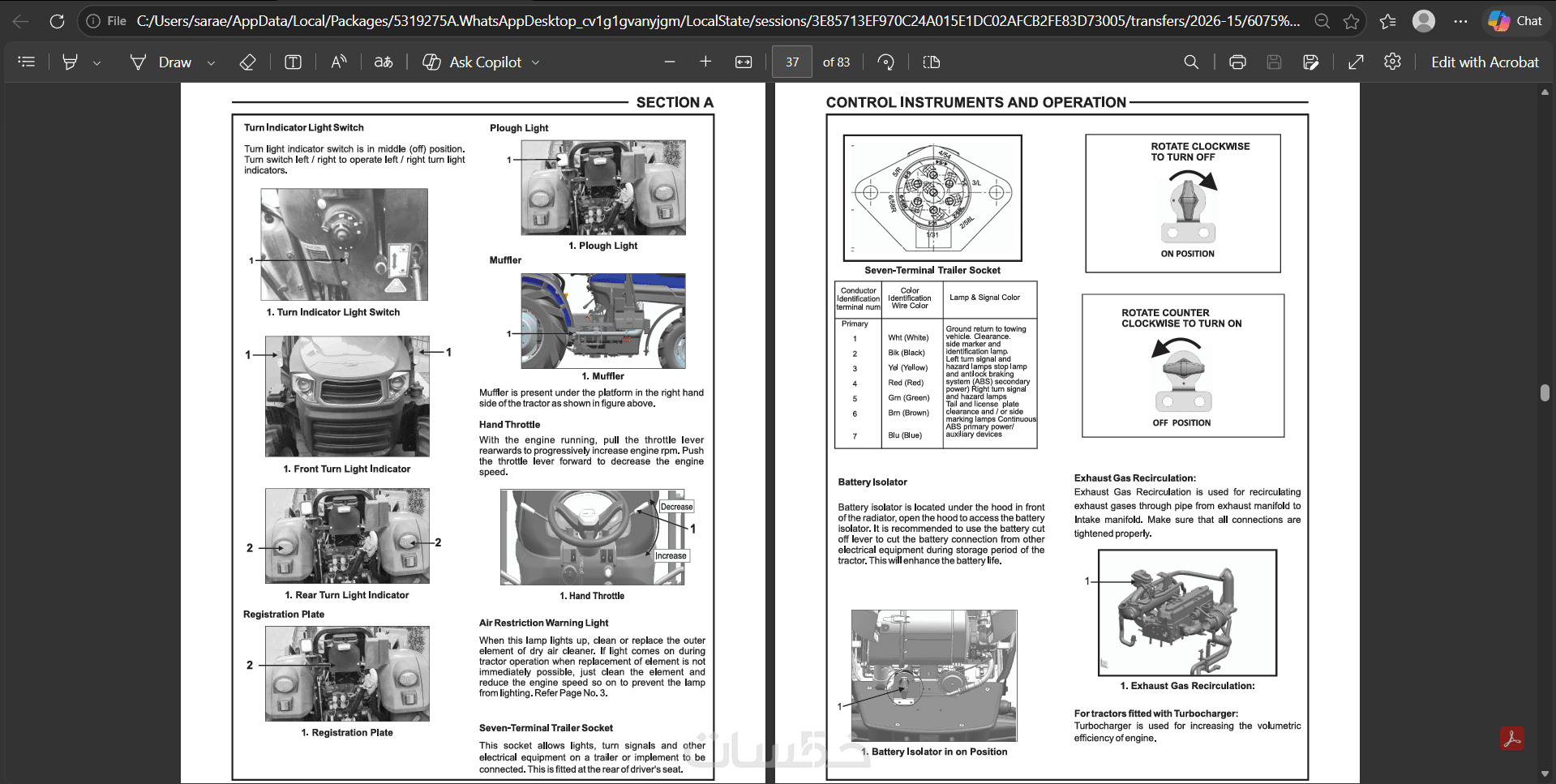1556x784 pixels.
Task: Click the 'Increase' label on throttle image
Action: click(671, 556)
